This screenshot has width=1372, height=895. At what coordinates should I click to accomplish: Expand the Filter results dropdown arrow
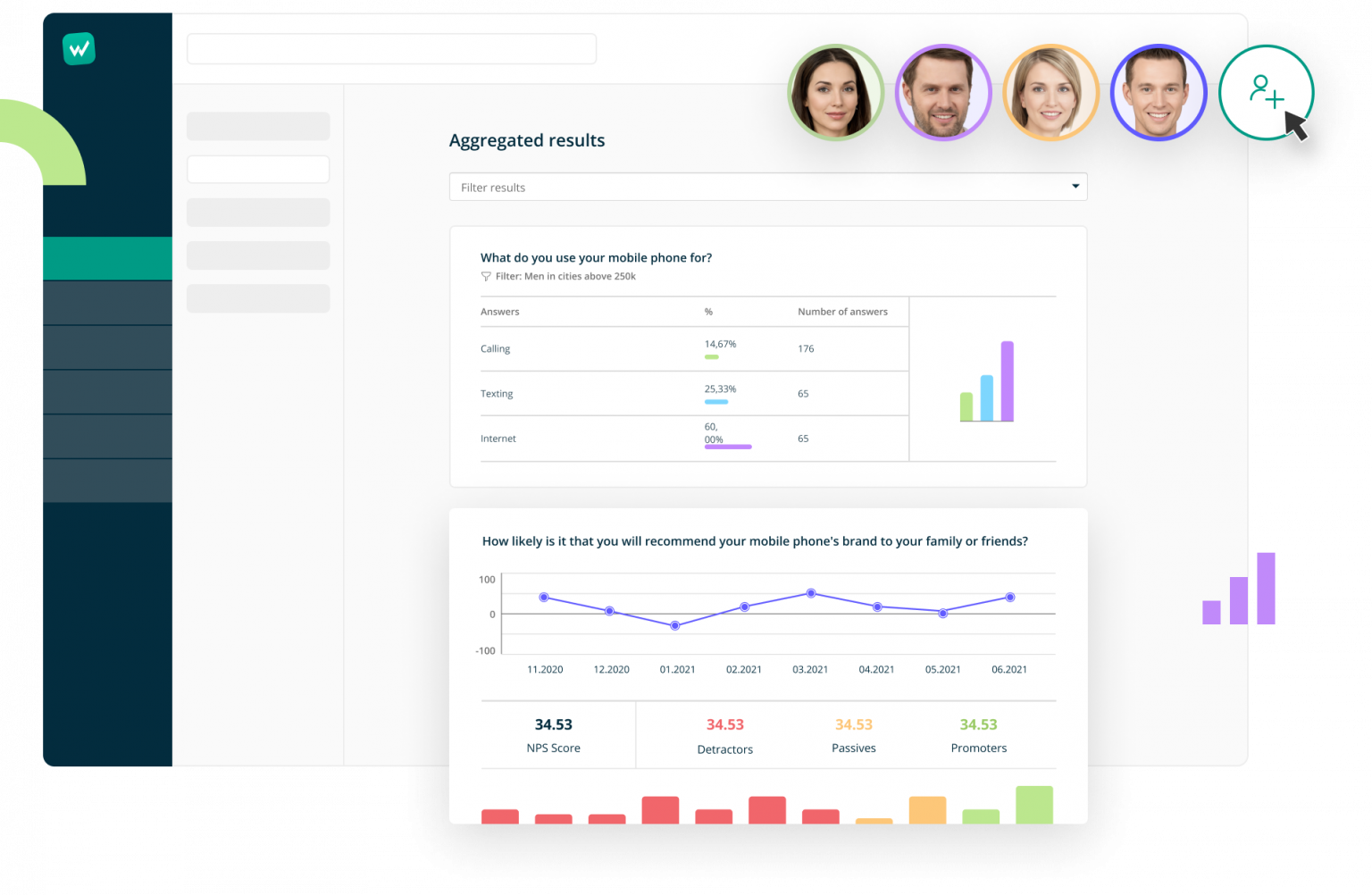[x=1075, y=187]
